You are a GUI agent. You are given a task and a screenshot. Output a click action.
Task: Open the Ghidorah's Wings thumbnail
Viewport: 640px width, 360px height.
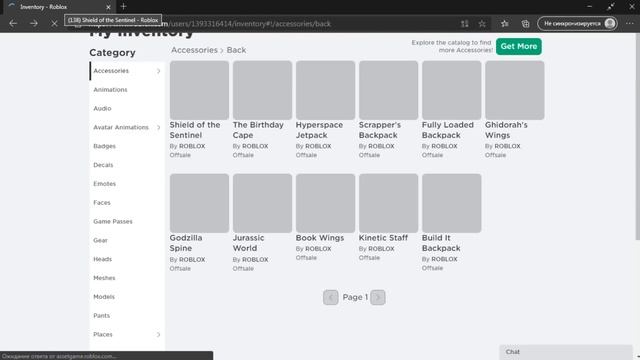[x=515, y=90]
